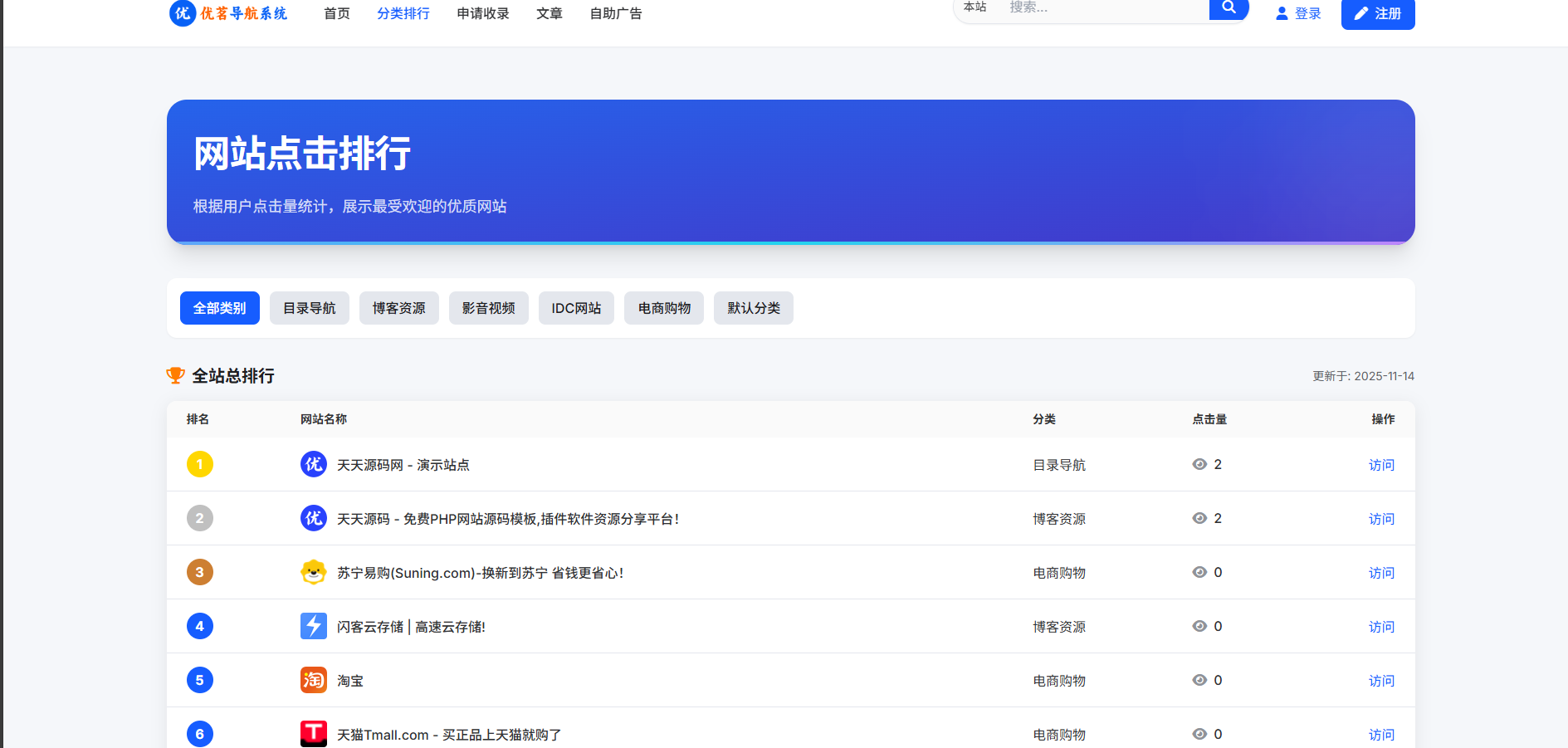Image resolution: width=1568 pixels, height=748 pixels.
Task: Filter ranking by 目录导航 category
Action: tap(309, 308)
